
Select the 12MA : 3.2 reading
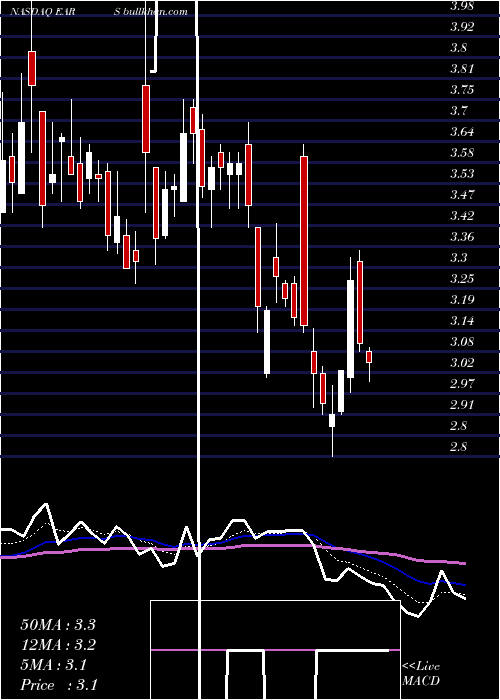click(x=58, y=645)
